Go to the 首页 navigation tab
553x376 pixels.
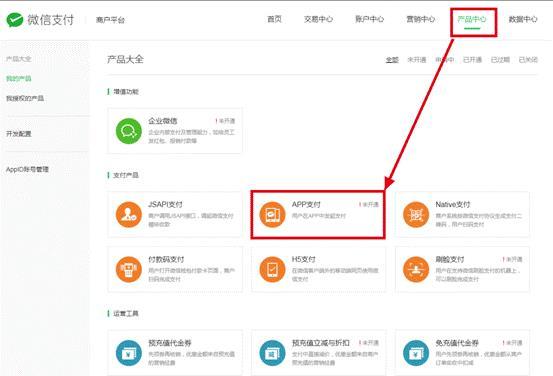click(x=274, y=19)
